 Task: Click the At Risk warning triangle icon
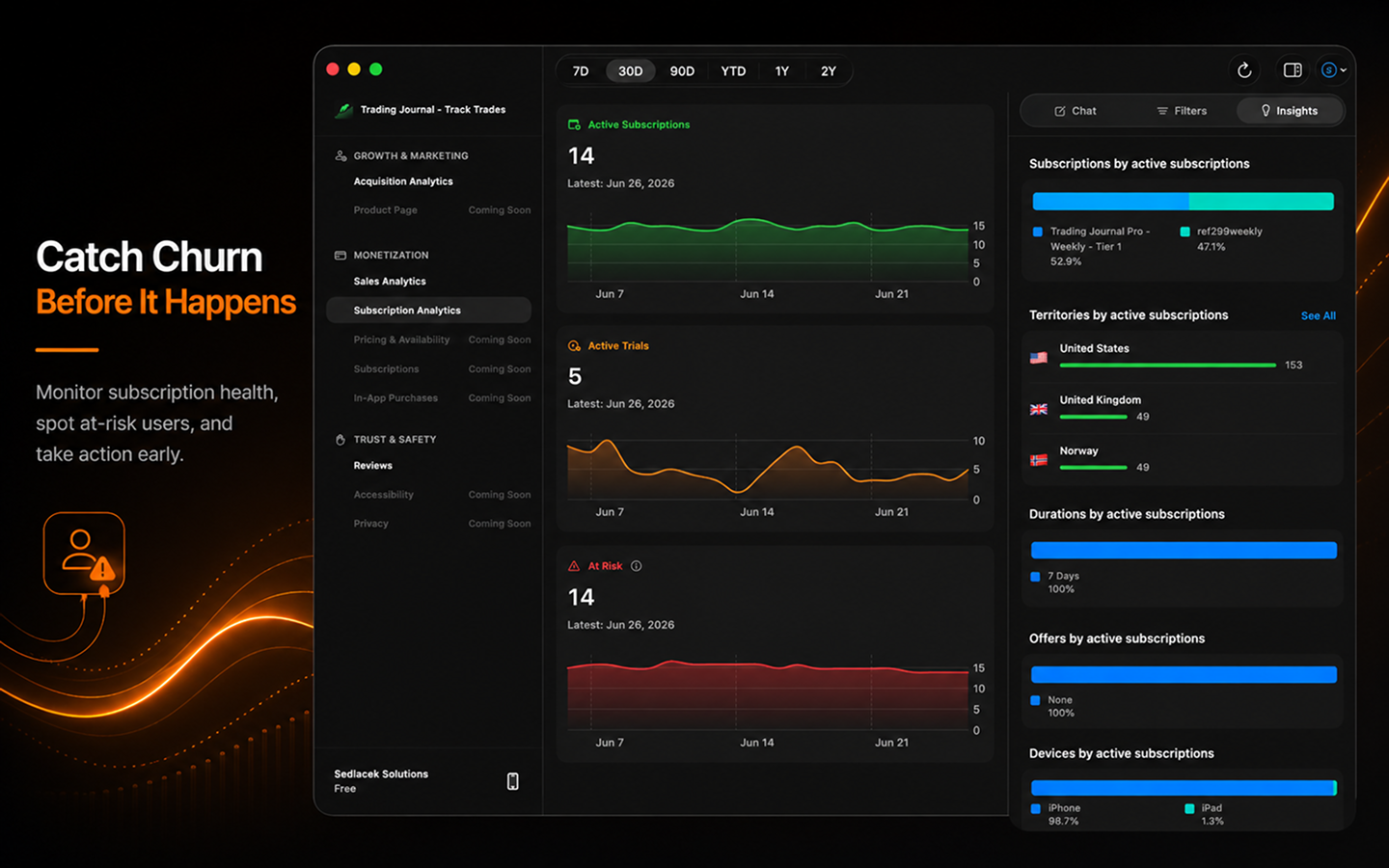[574, 566]
